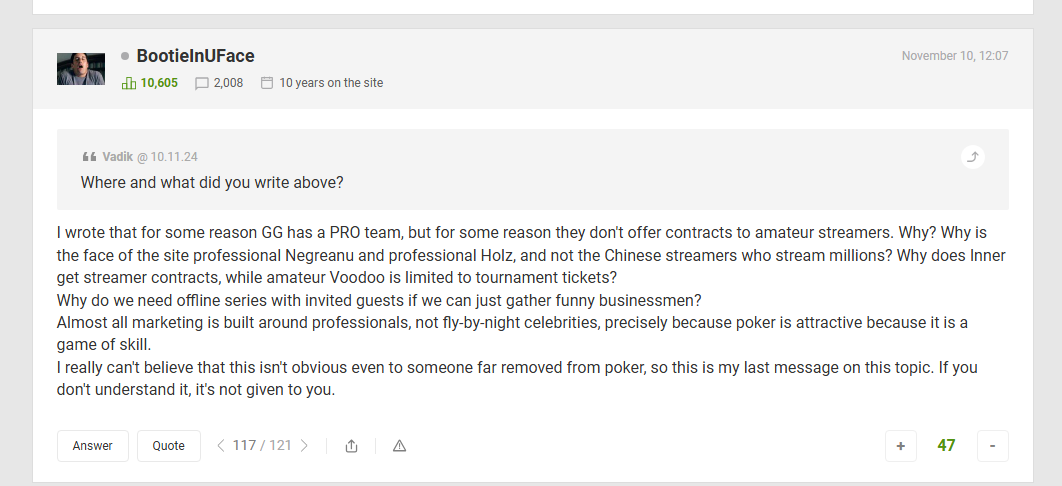Viewport: 1062px width, 486px height.
Task: Upvote the post with the plus button
Action: pos(900,446)
